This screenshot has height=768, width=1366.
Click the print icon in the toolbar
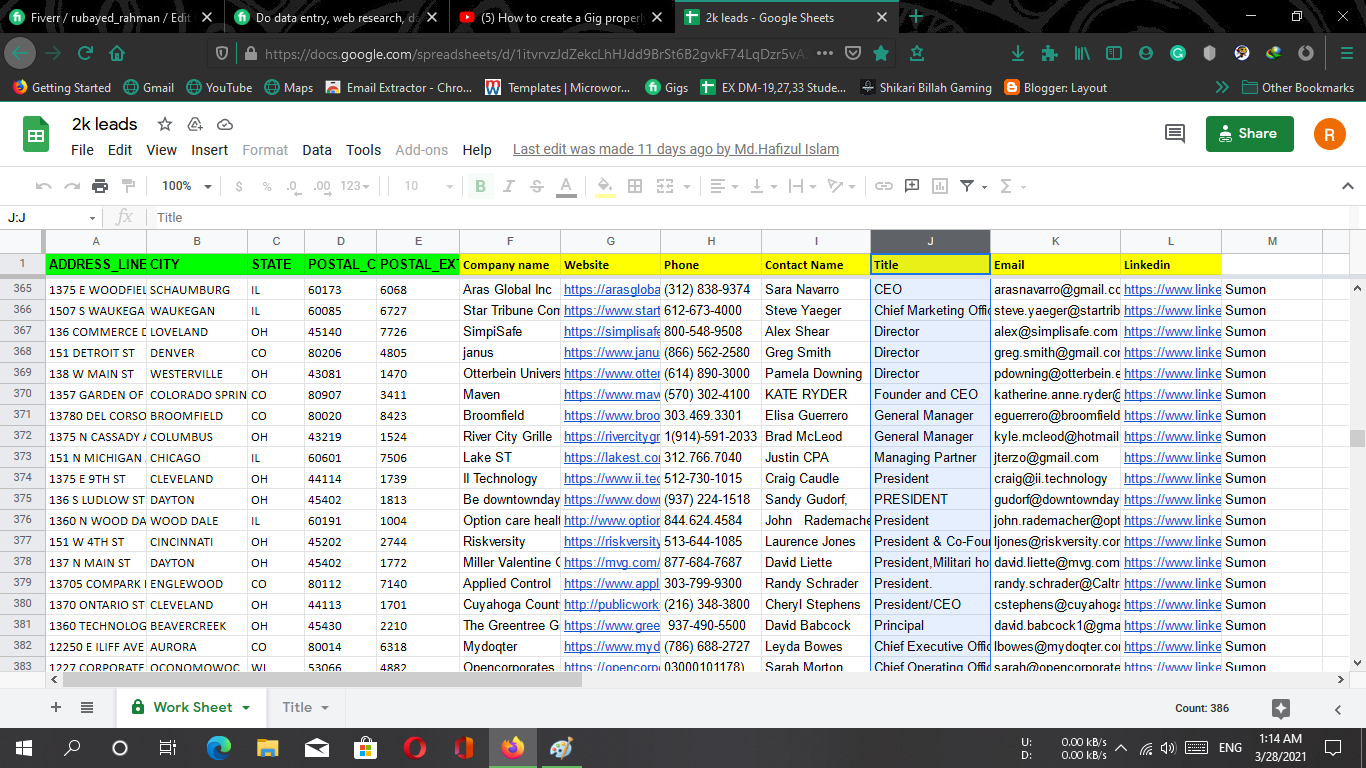click(x=99, y=186)
